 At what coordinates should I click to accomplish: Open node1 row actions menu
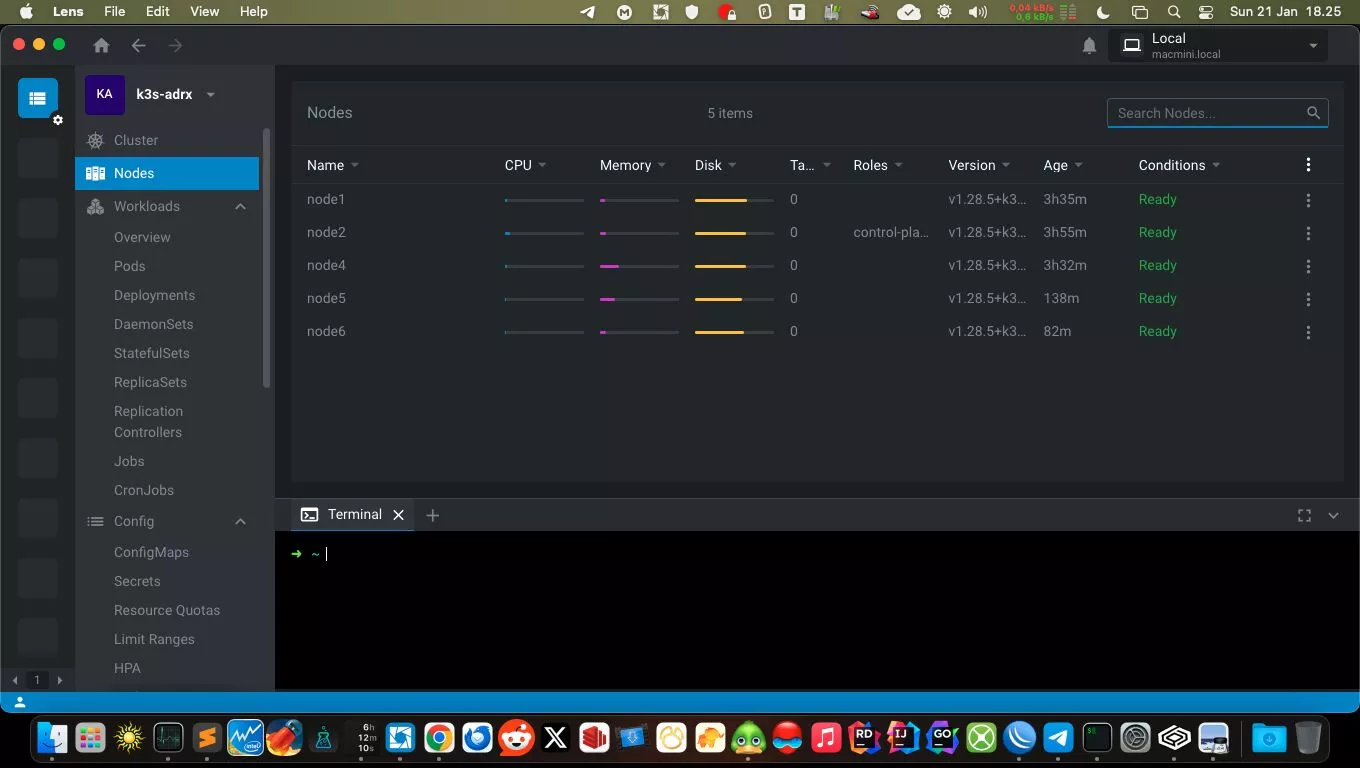click(1308, 200)
